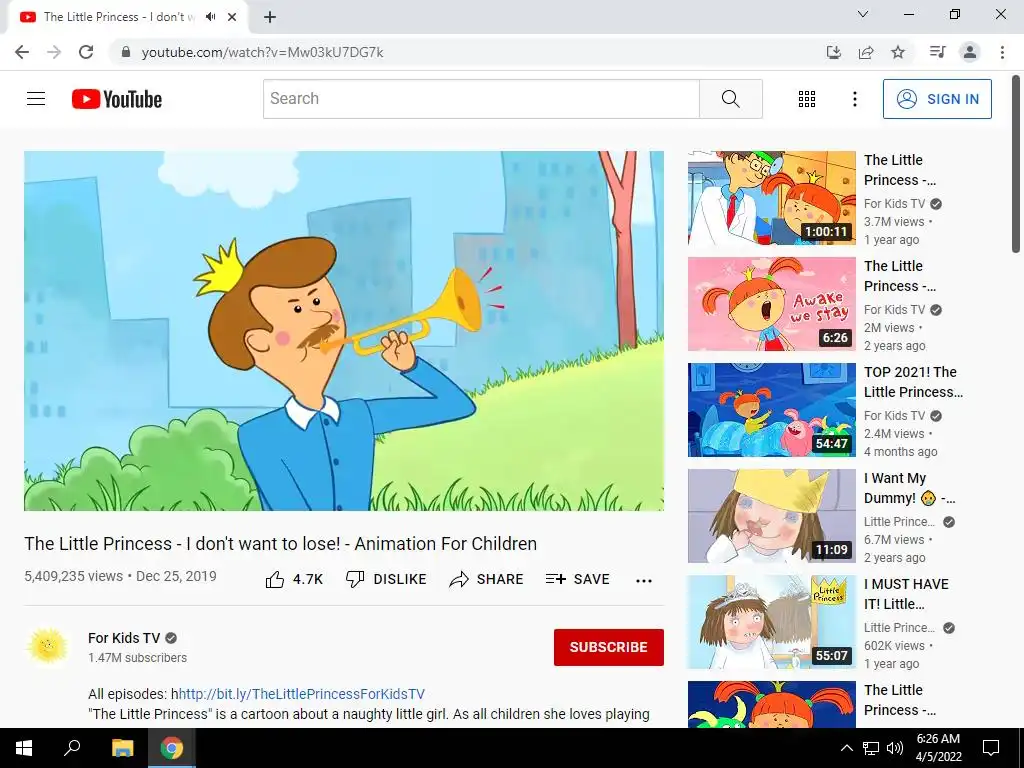The image size is (1024, 768).
Task: Open more actions ellipsis below video
Action: coord(643,581)
